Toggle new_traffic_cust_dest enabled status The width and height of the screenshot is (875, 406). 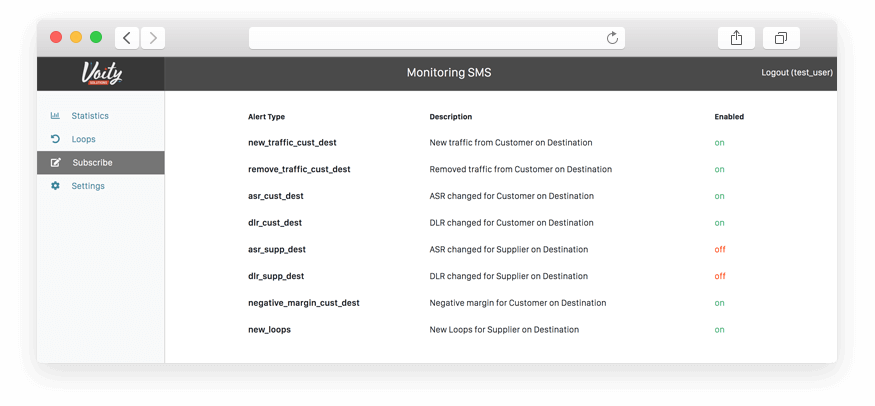click(719, 143)
